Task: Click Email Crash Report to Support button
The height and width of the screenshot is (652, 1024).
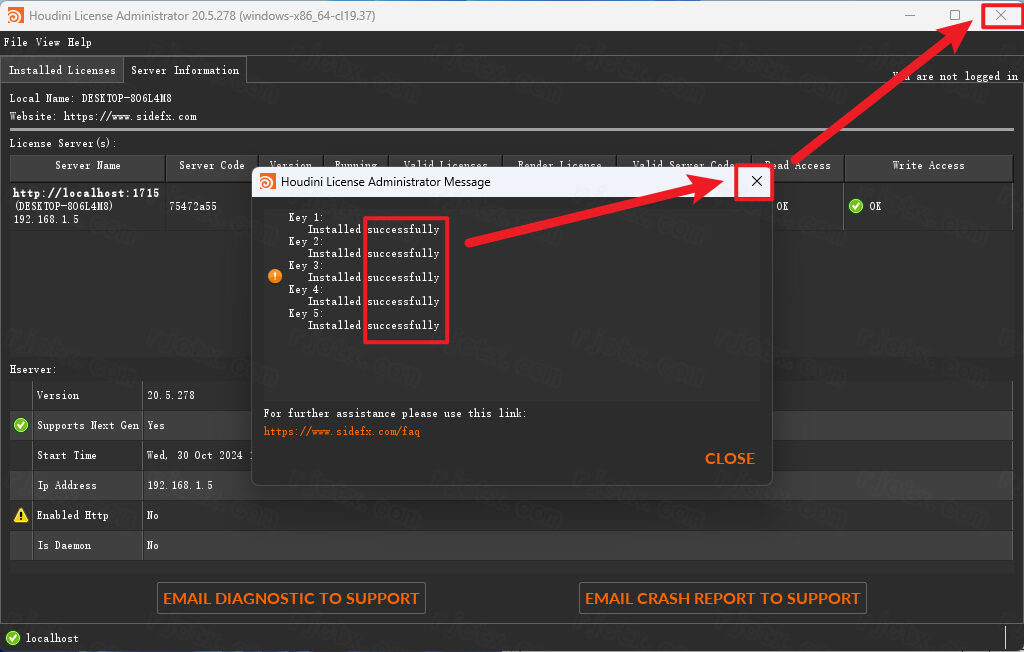Action: 722,598
